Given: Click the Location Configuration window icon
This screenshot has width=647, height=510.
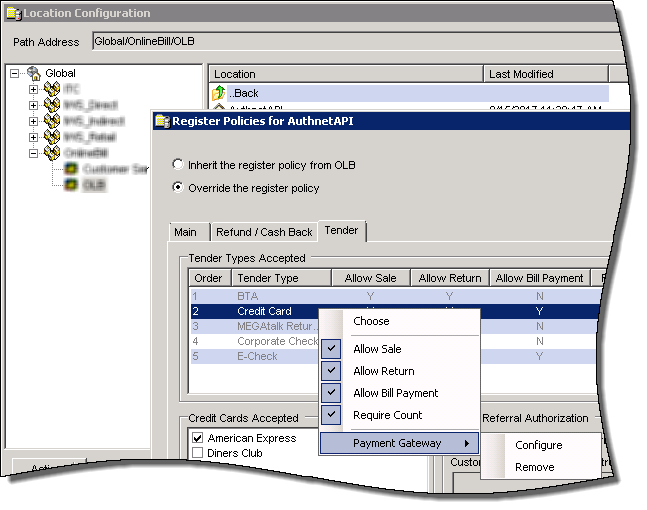Looking at the screenshot, I should click(13, 14).
